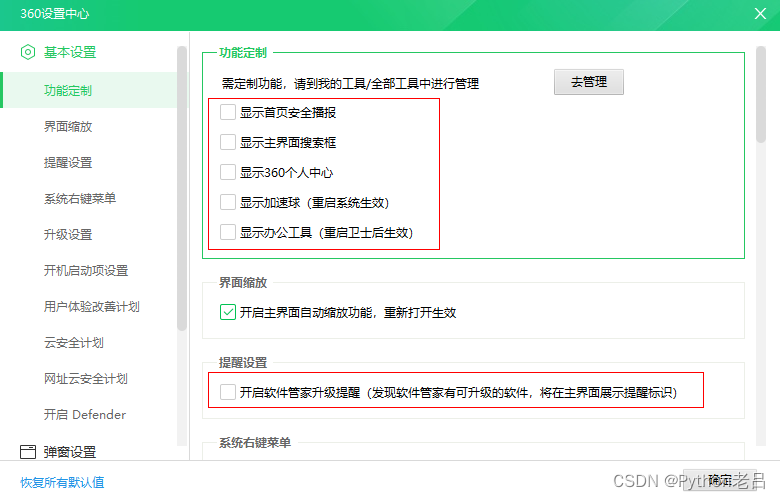Image resolution: width=780 pixels, height=500 pixels.
Task: Click the 界面缩放 section heading
Action: pos(243,283)
